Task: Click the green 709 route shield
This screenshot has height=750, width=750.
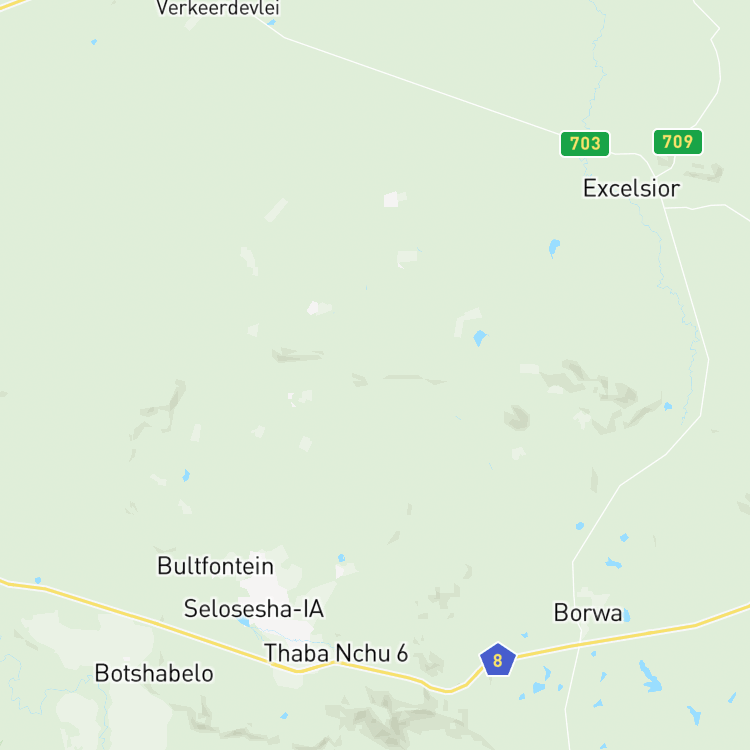Action: pyautogui.click(x=678, y=142)
